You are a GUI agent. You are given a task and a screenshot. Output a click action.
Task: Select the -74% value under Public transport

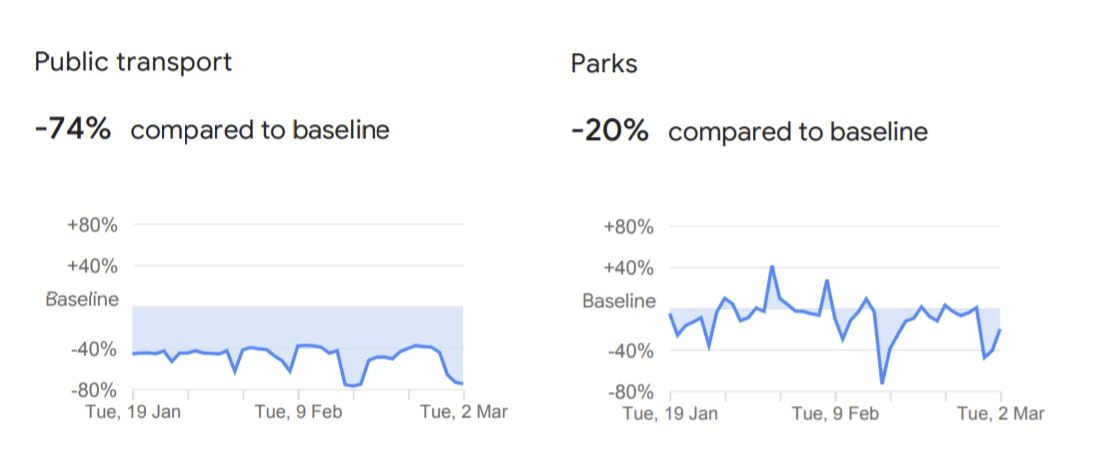[x=72, y=129]
